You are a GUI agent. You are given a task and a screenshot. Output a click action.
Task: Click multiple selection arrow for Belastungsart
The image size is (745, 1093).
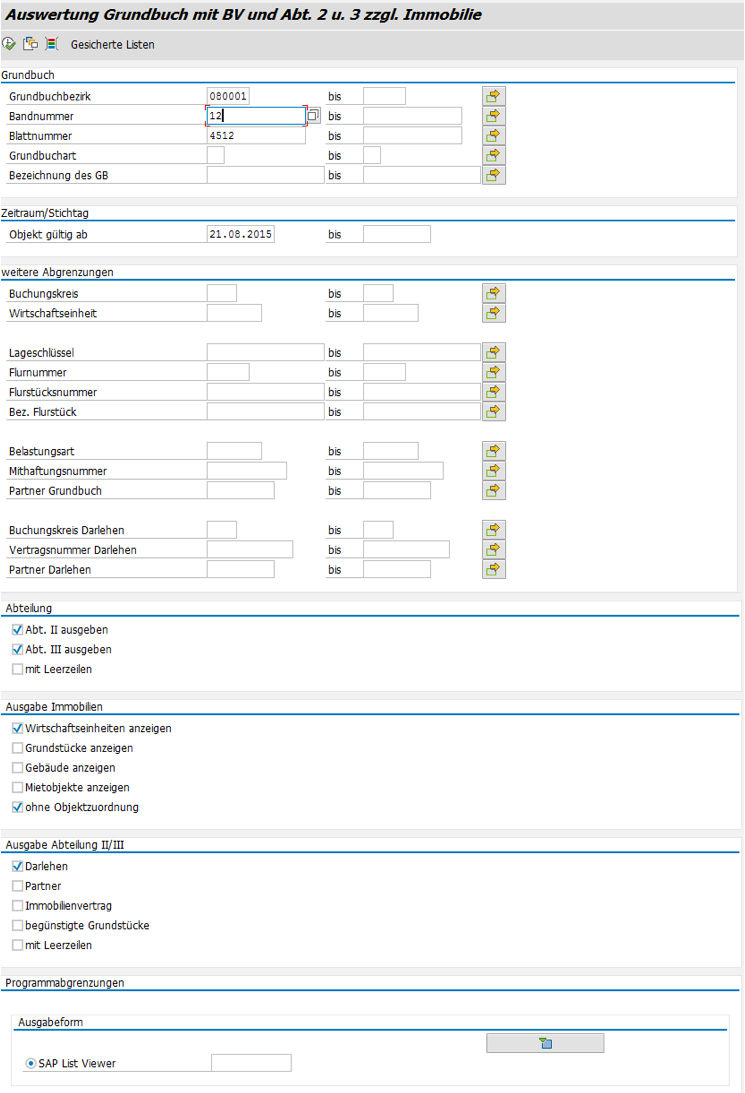click(494, 451)
